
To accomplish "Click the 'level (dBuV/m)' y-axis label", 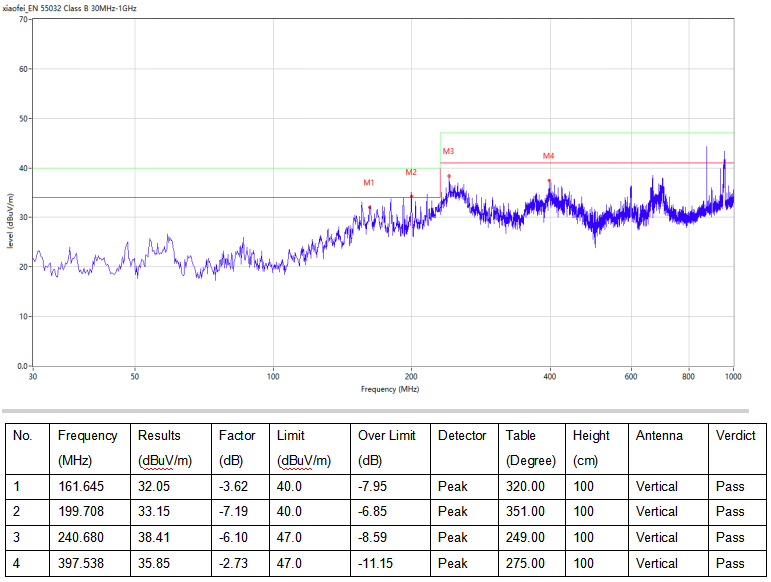I will click(x=10, y=221).
